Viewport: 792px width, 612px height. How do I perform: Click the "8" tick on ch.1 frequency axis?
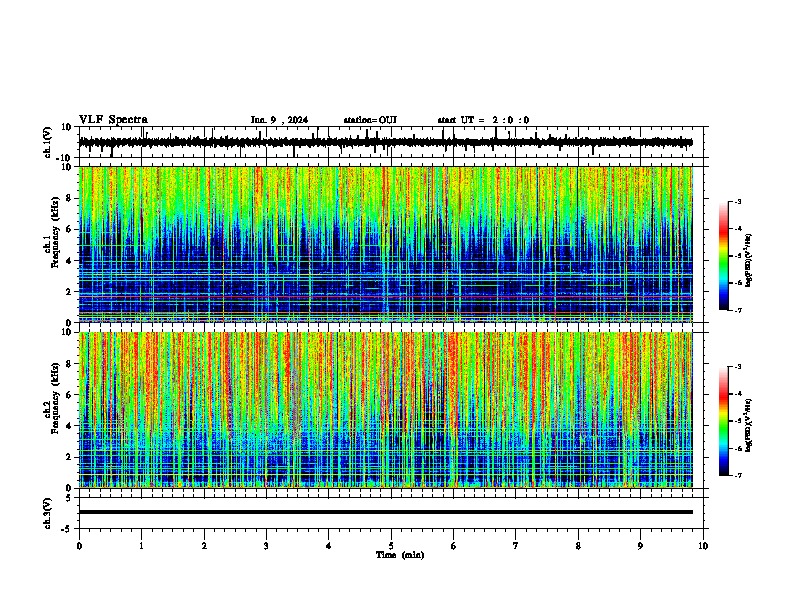[x=70, y=198]
